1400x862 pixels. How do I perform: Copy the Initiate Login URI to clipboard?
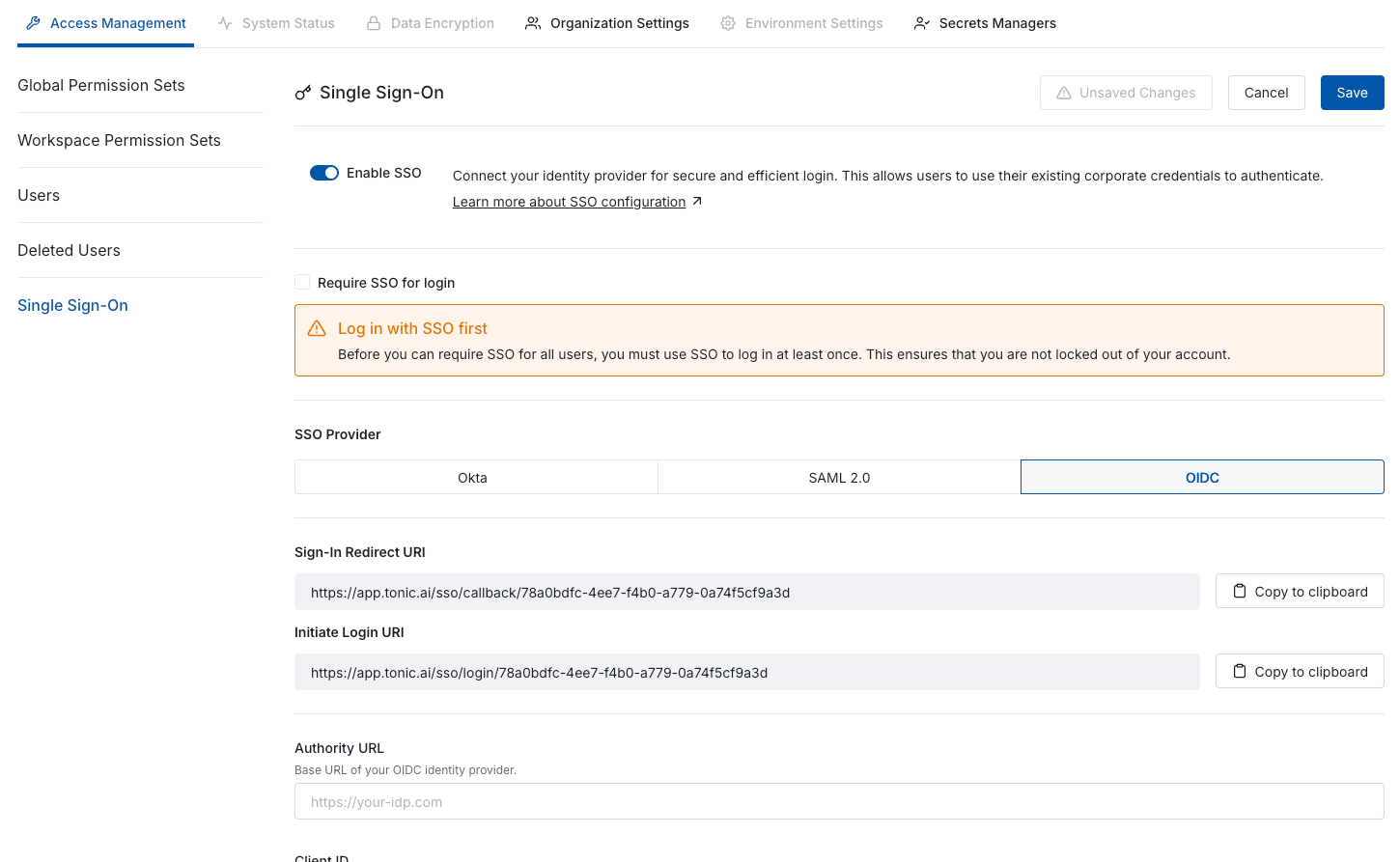coord(1300,672)
